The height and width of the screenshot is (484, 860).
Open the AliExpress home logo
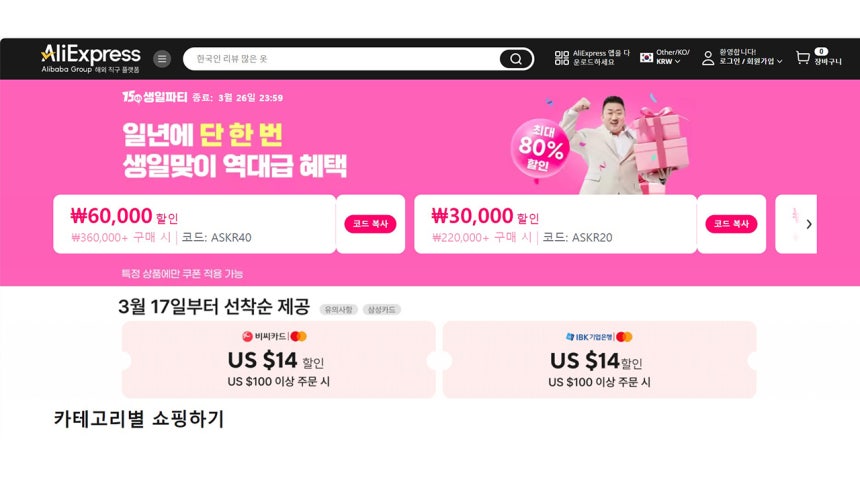coord(90,58)
